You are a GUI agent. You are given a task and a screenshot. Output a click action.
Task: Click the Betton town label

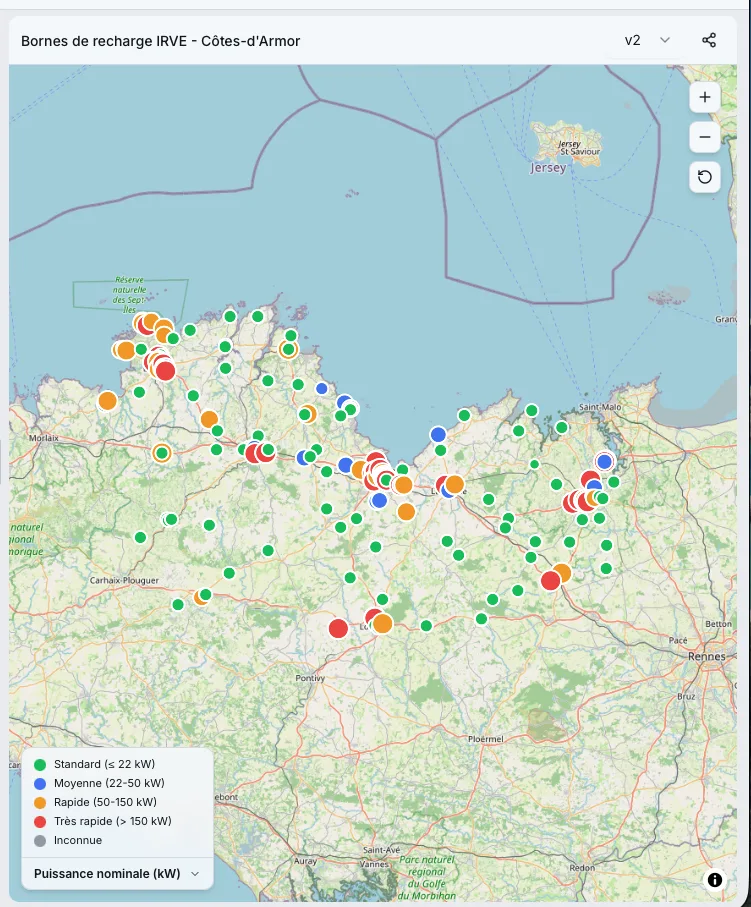[719, 624]
